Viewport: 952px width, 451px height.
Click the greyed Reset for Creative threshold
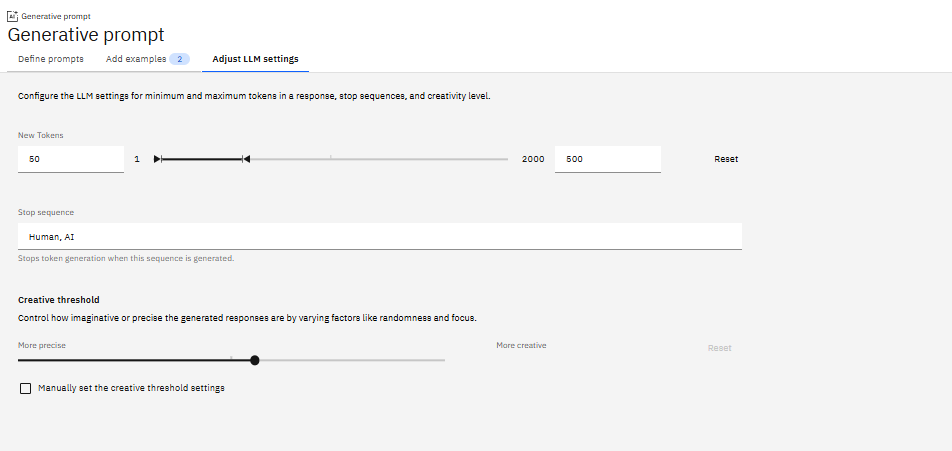(720, 348)
